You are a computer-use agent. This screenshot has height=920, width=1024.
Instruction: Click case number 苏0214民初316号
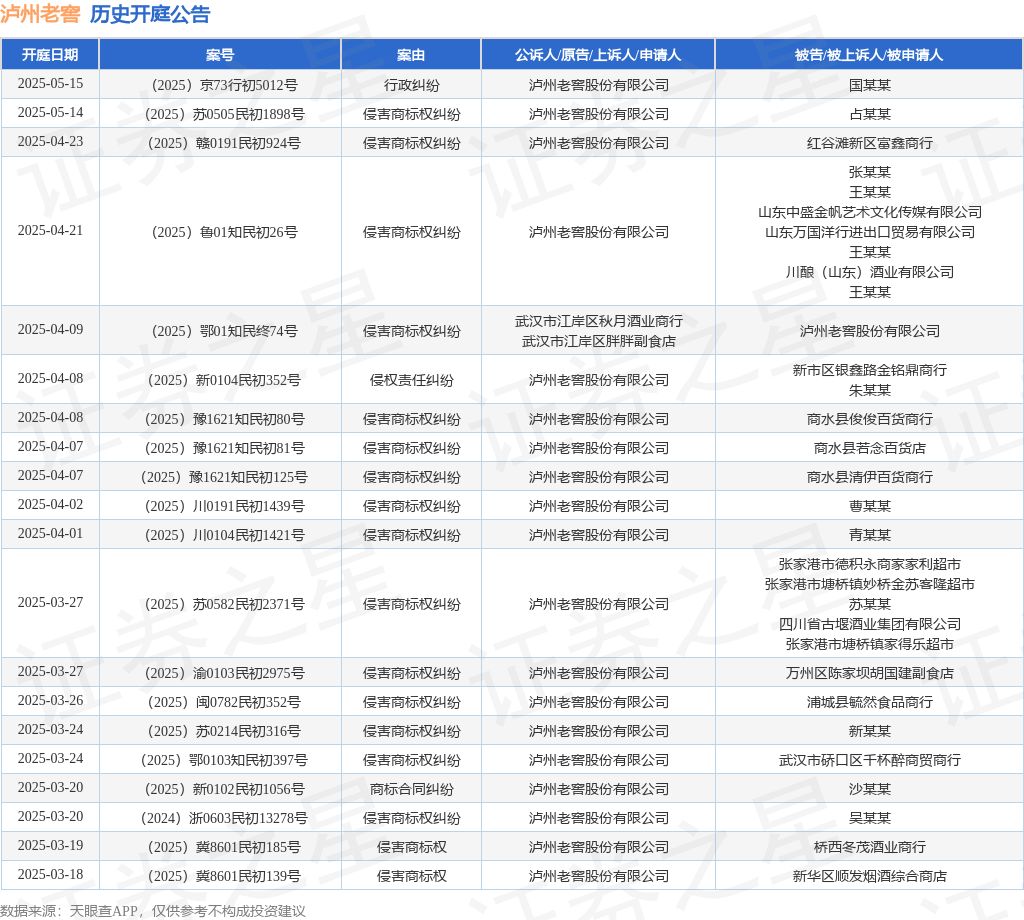224,732
